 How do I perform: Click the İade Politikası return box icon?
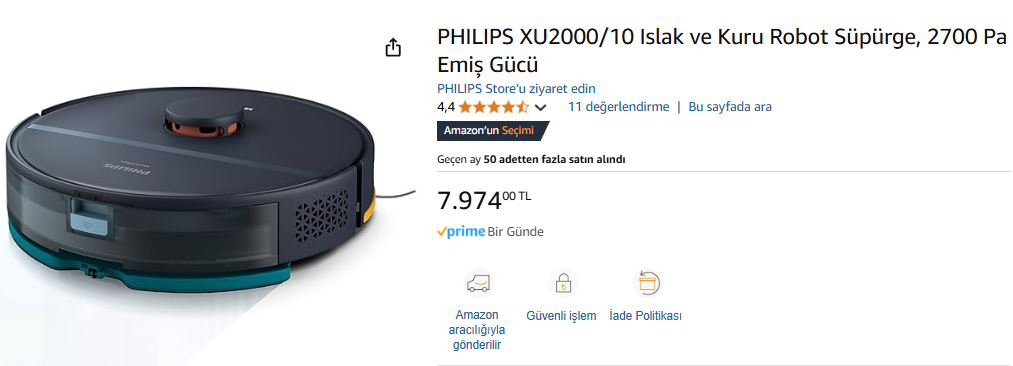point(647,283)
